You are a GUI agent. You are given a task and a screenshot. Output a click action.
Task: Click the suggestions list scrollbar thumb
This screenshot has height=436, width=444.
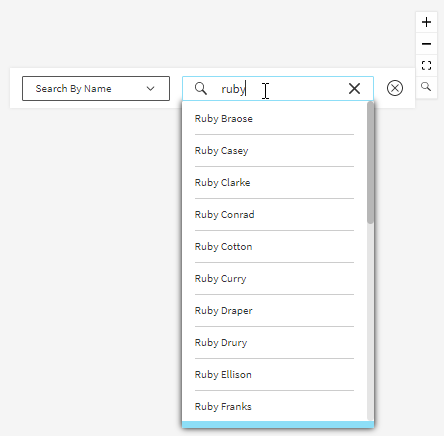coord(370,163)
